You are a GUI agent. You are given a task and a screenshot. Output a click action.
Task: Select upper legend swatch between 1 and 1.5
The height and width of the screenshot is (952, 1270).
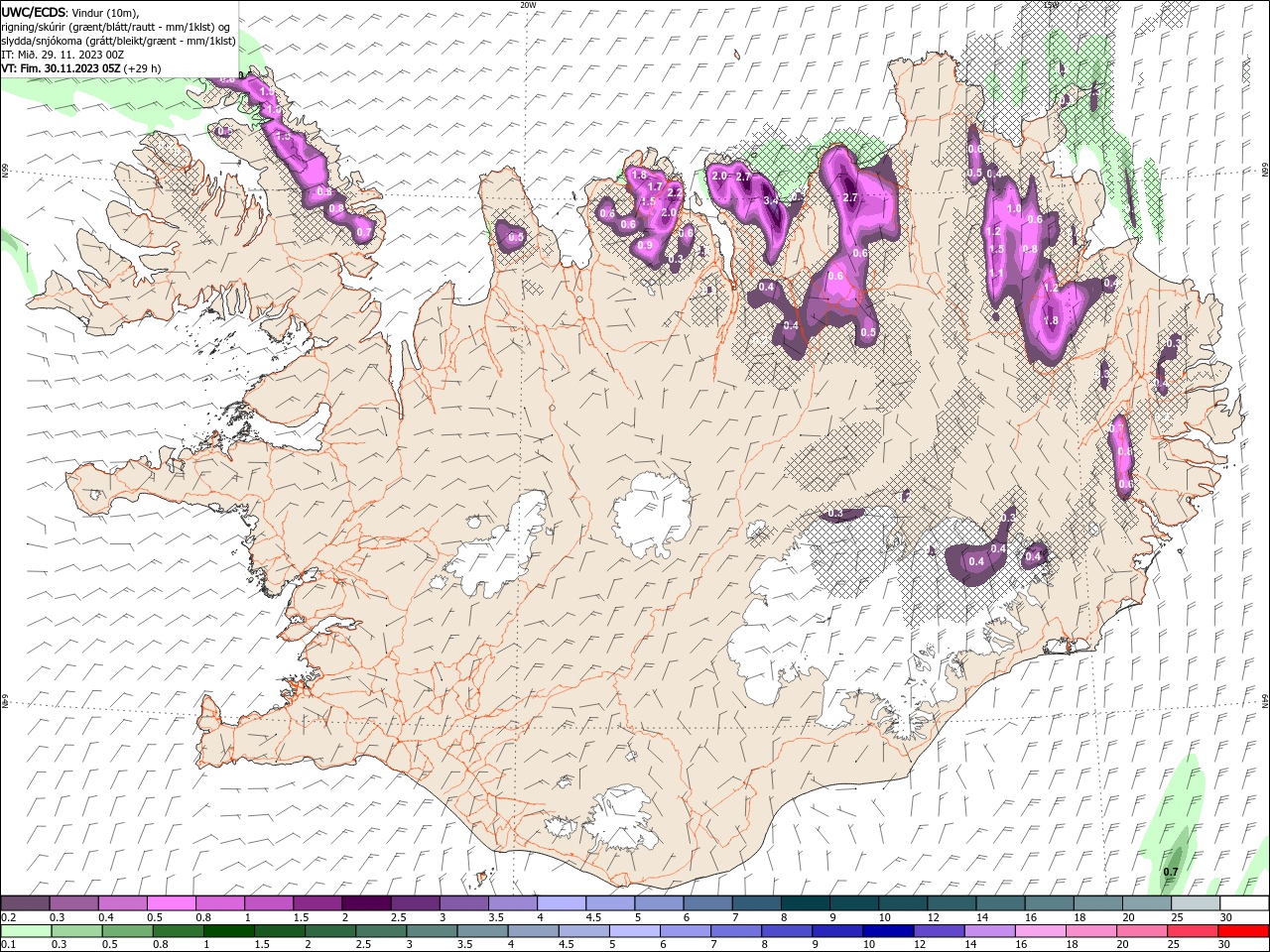pos(269,903)
